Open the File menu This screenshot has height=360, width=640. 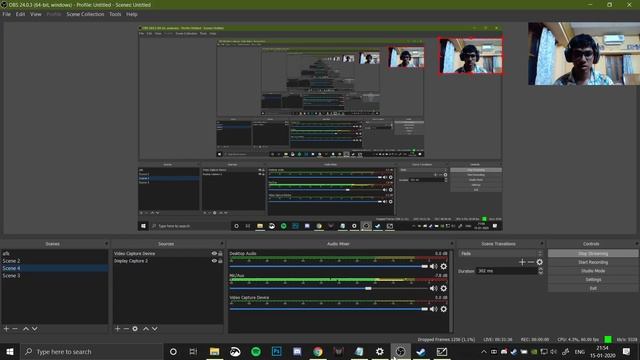point(7,14)
